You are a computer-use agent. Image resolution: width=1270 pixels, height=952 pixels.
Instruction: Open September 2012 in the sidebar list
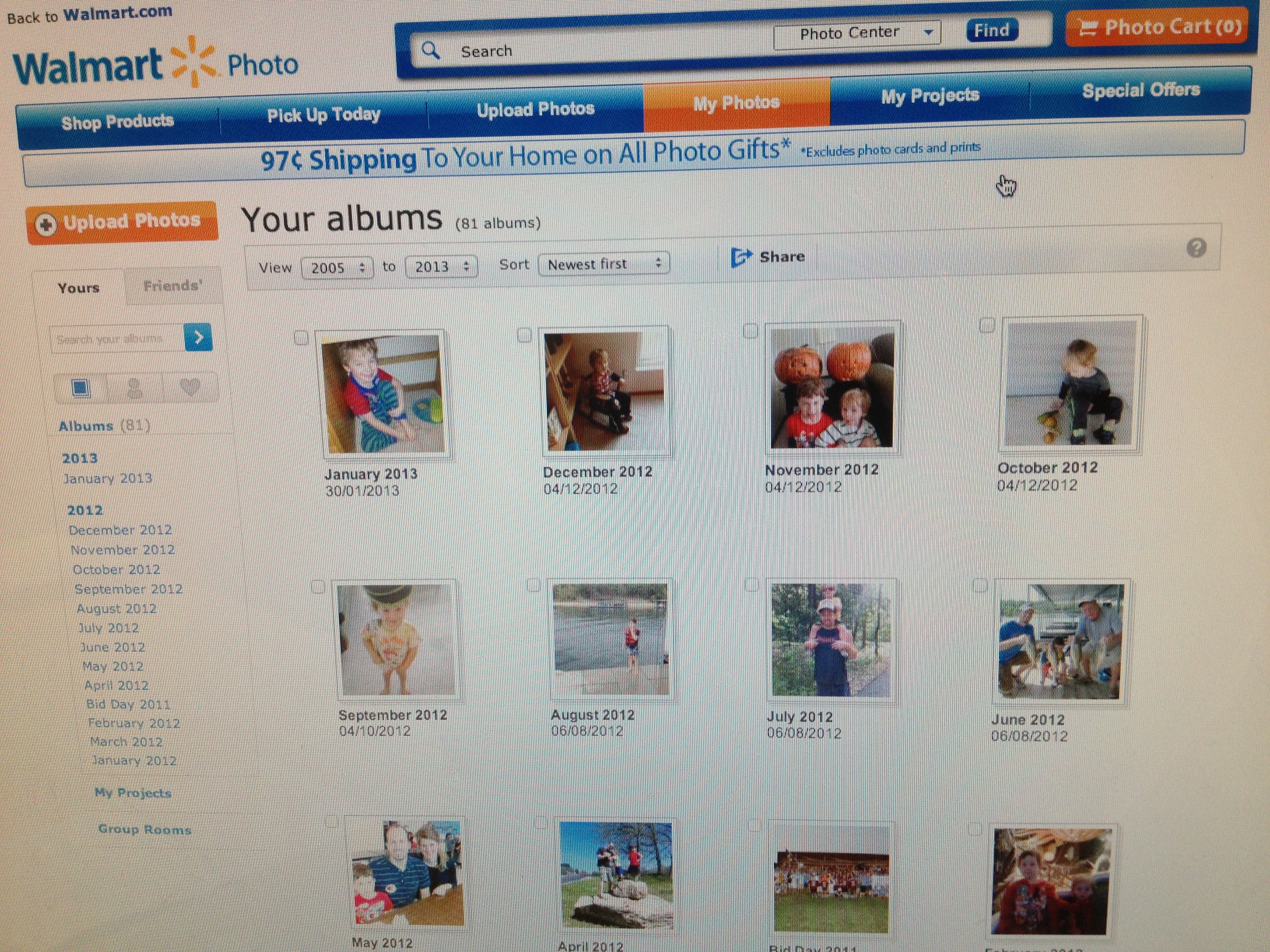[x=129, y=589]
